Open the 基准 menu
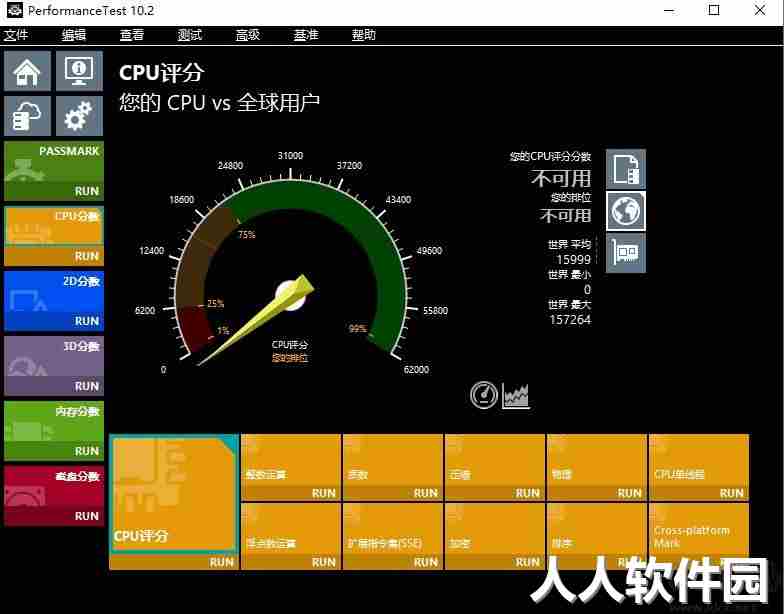This screenshot has height=614, width=784. pos(306,35)
